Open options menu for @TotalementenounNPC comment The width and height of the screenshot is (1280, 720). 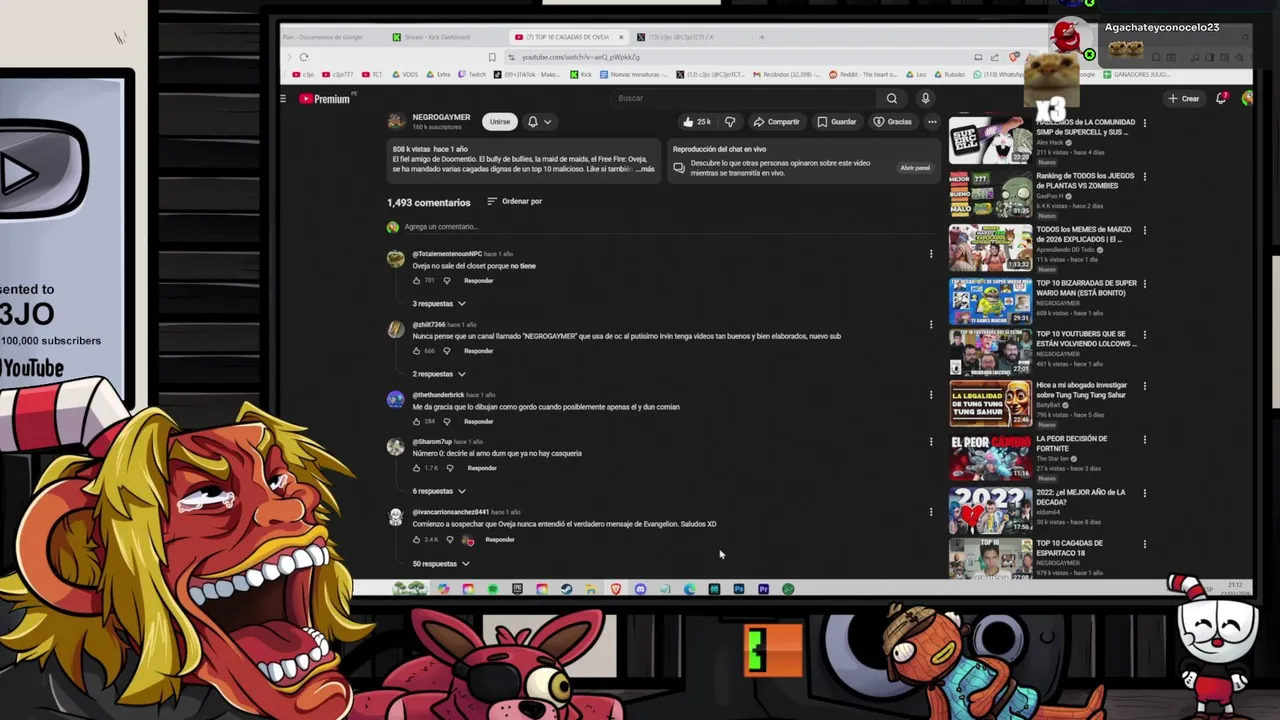pyautogui.click(x=930, y=254)
